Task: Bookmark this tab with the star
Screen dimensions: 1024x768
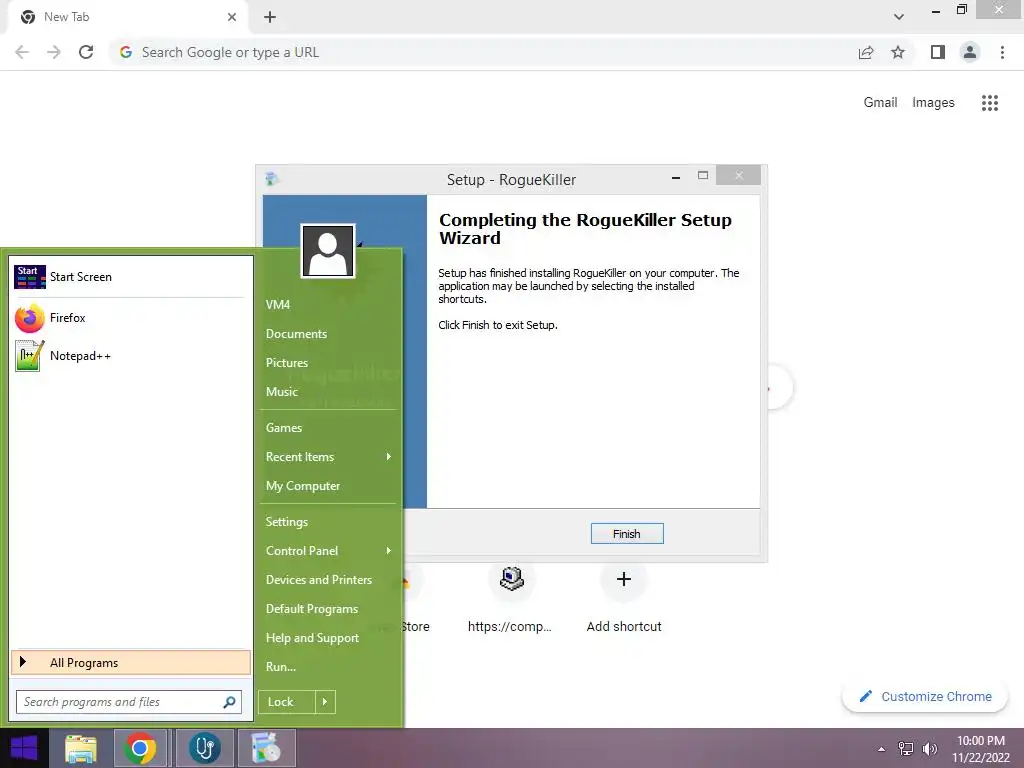Action: [x=898, y=52]
